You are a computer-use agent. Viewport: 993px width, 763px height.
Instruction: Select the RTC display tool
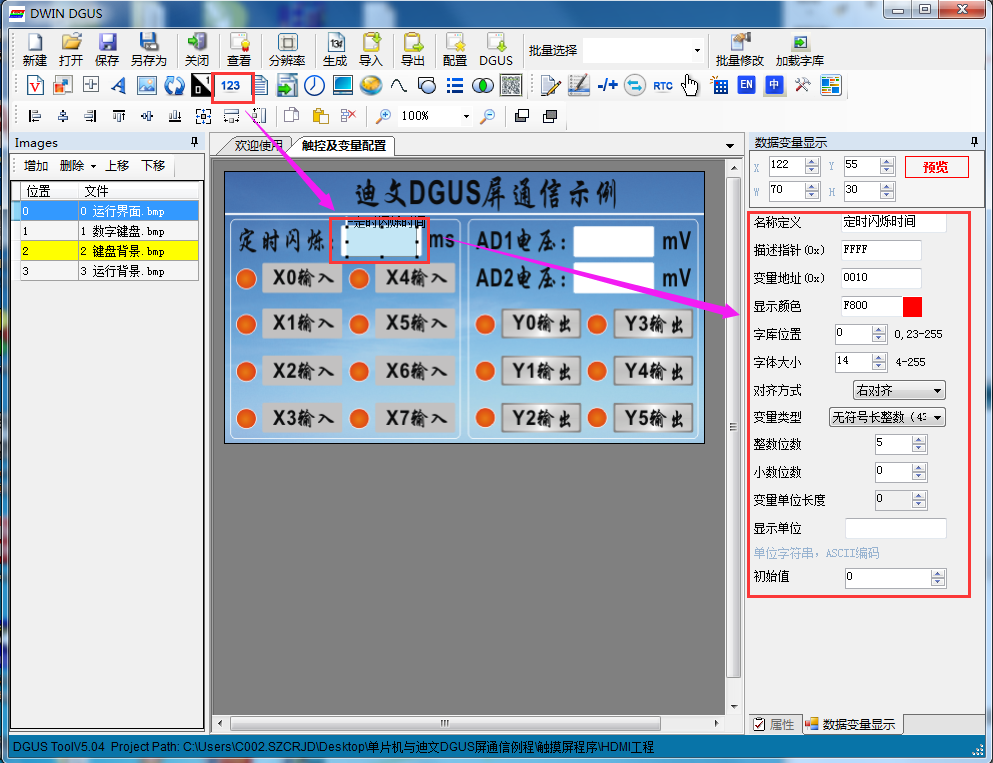pyautogui.click(x=662, y=85)
